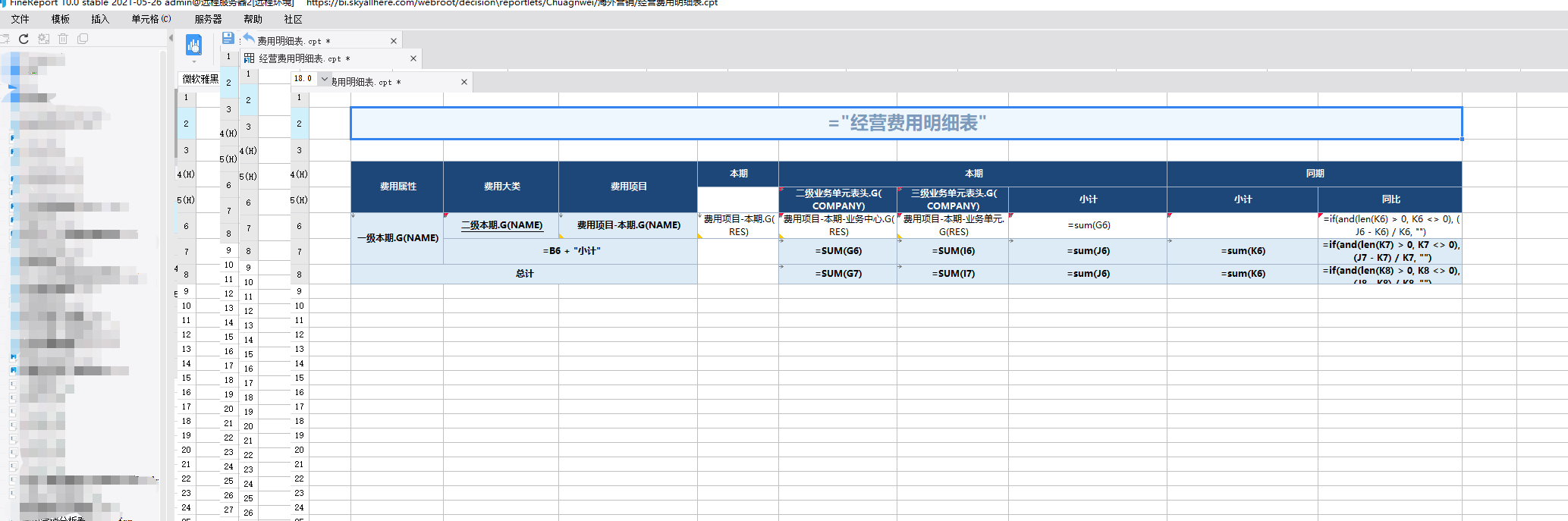Click the blue chart preview icon
The image size is (1568, 521).
pos(193,46)
